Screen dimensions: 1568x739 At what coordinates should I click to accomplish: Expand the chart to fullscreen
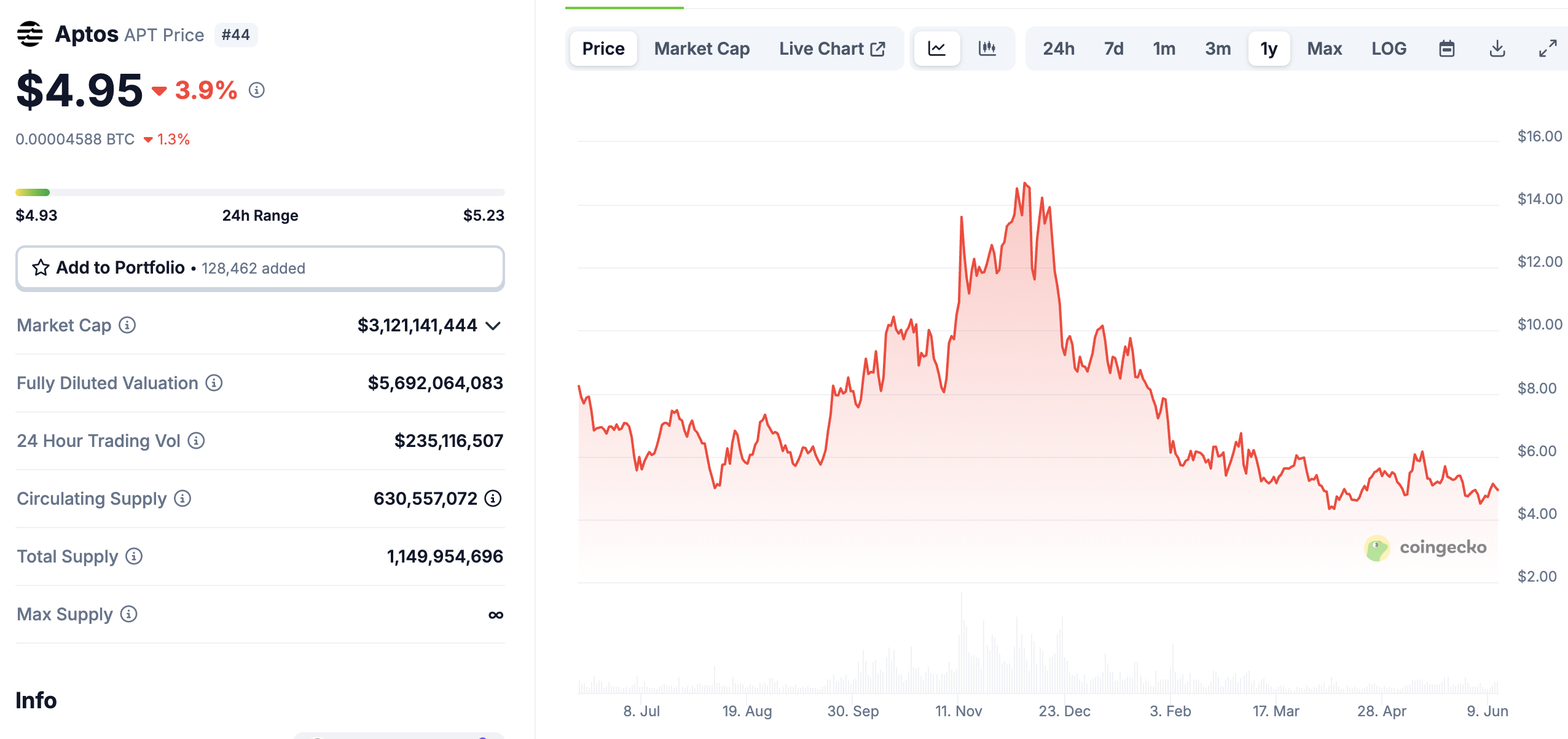tap(1548, 48)
